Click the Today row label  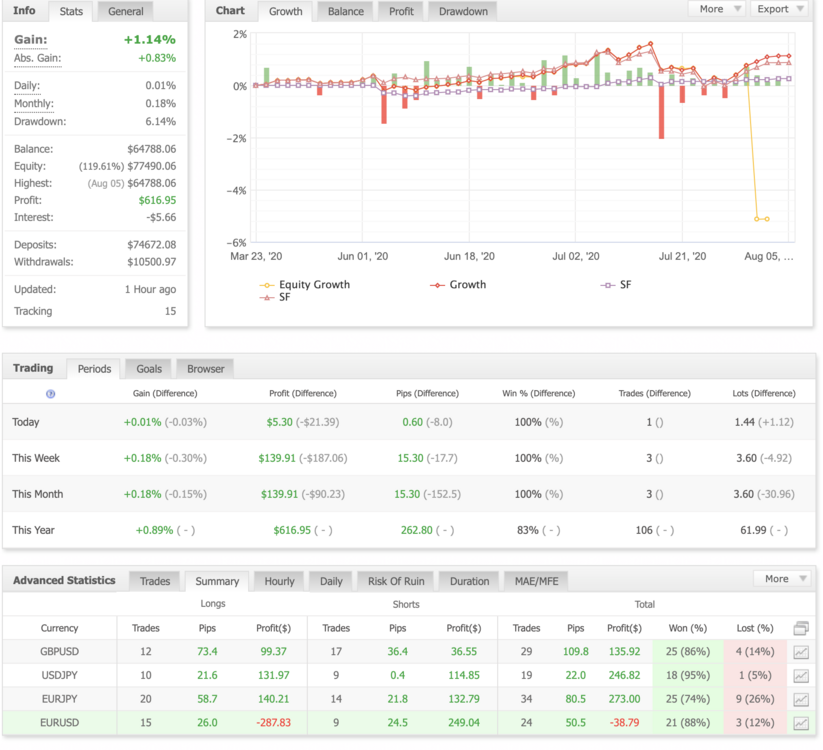tap(26, 422)
